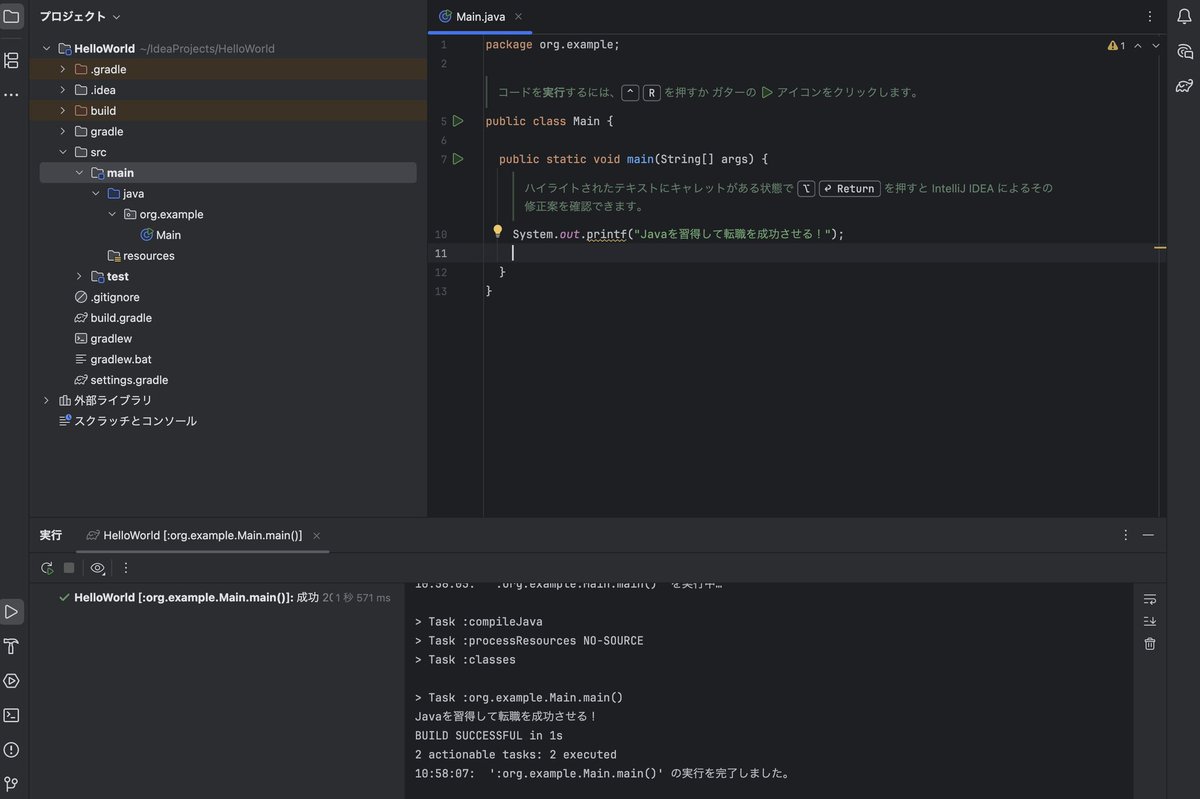The height and width of the screenshot is (799, 1200).
Task: Click the printf method call in code
Action: (604, 234)
